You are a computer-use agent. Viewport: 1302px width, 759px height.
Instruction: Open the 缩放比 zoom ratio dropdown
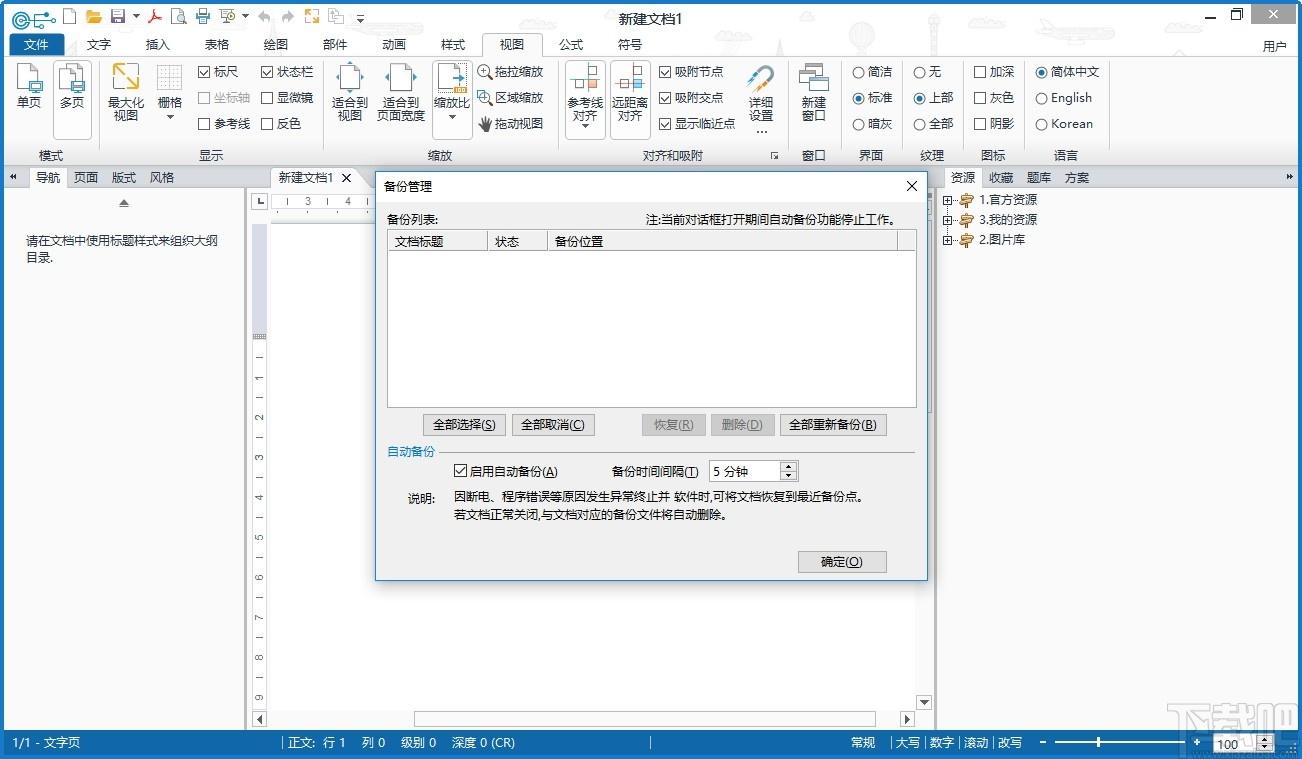(452, 117)
